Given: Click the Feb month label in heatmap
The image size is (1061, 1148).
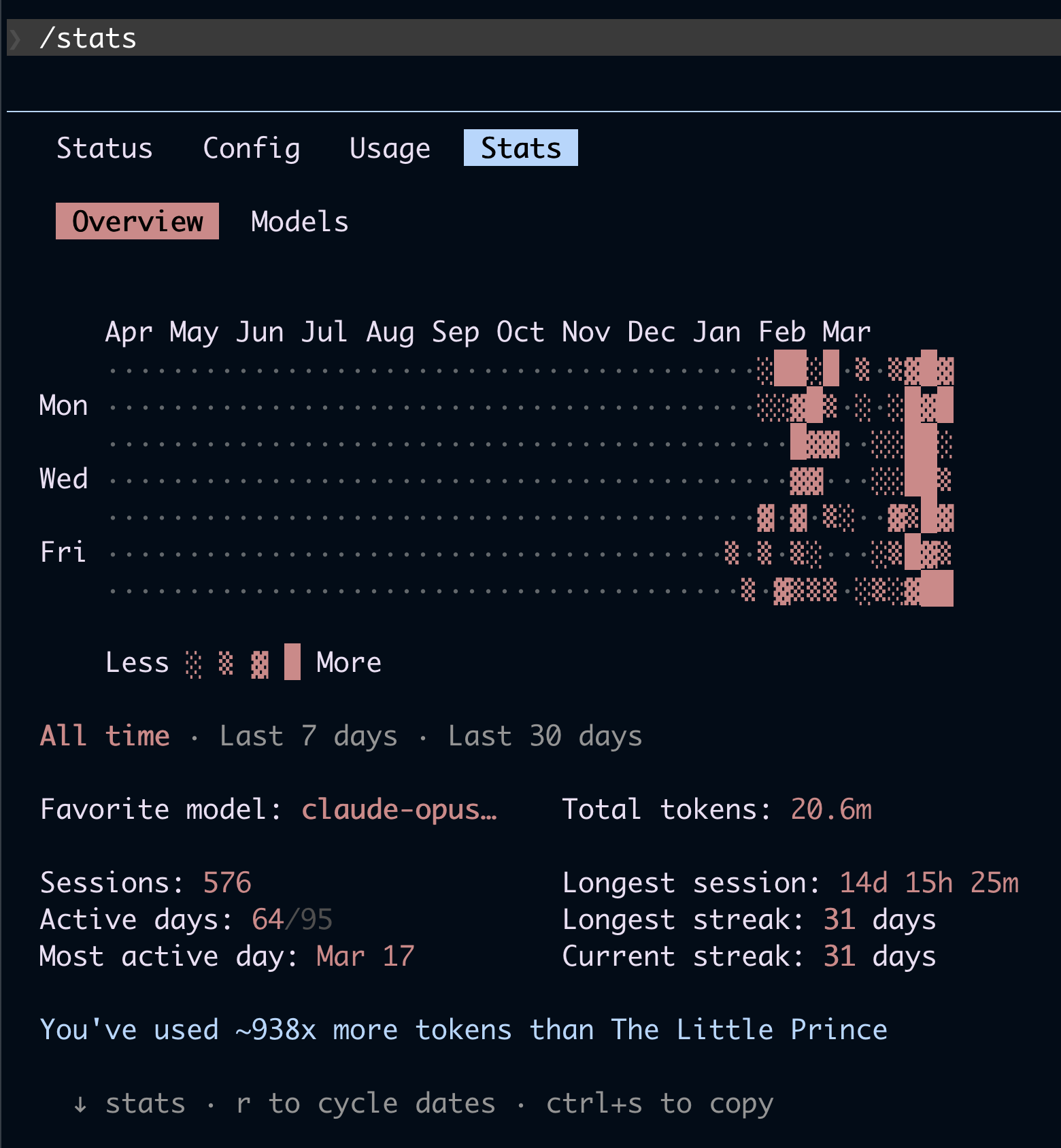Looking at the screenshot, I should [x=782, y=332].
